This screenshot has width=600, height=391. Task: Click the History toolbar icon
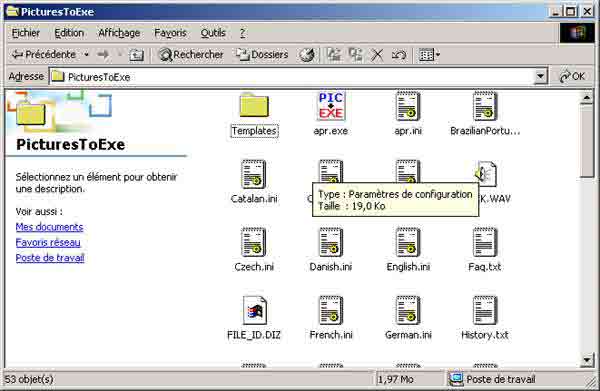[307, 55]
